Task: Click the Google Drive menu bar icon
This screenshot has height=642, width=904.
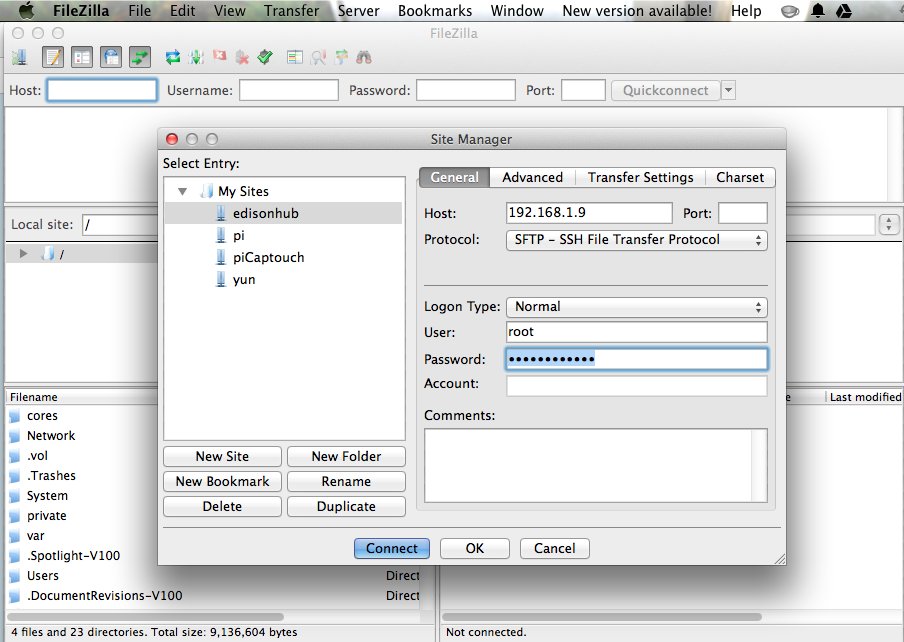Action: [x=843, y=10]
